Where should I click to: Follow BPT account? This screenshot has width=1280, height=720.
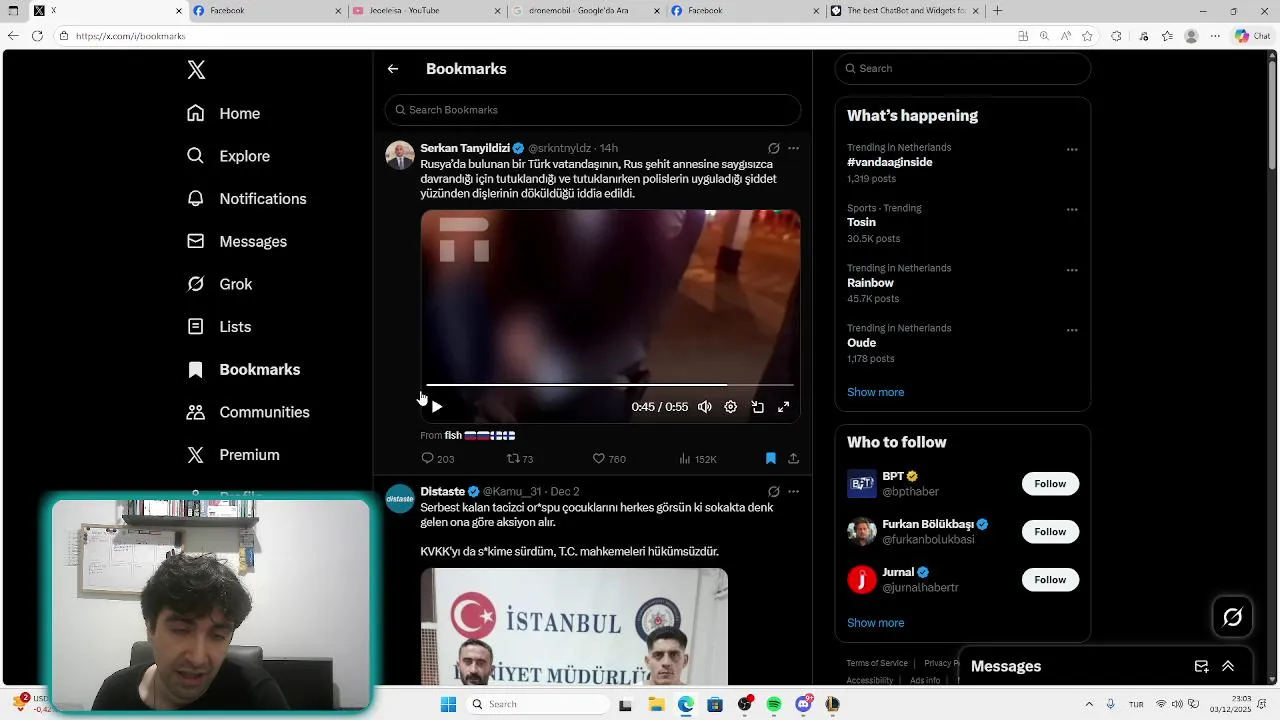(1050, 484)
